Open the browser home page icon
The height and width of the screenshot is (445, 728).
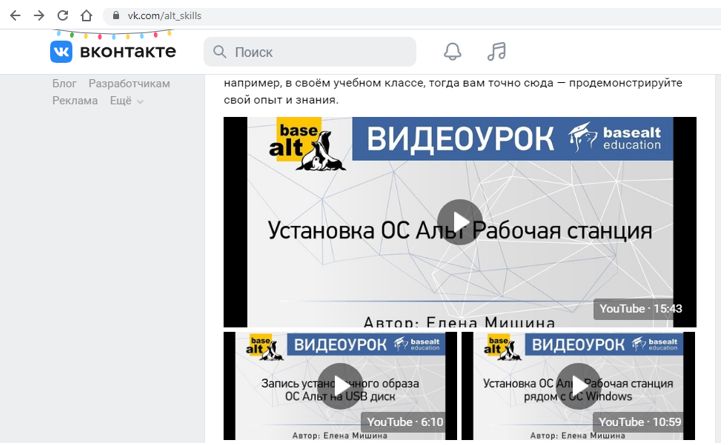tap(86, 15)
